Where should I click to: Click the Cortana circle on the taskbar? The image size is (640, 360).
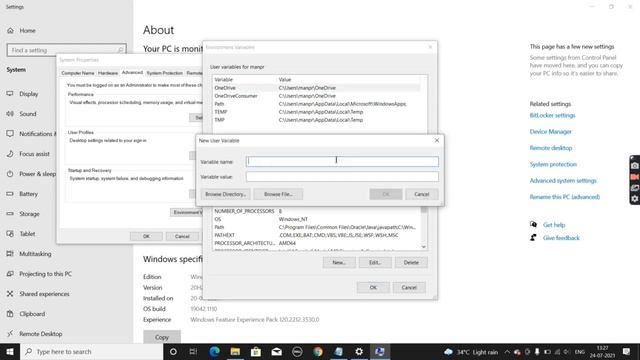pyautogui.click(x=173, y=351)
